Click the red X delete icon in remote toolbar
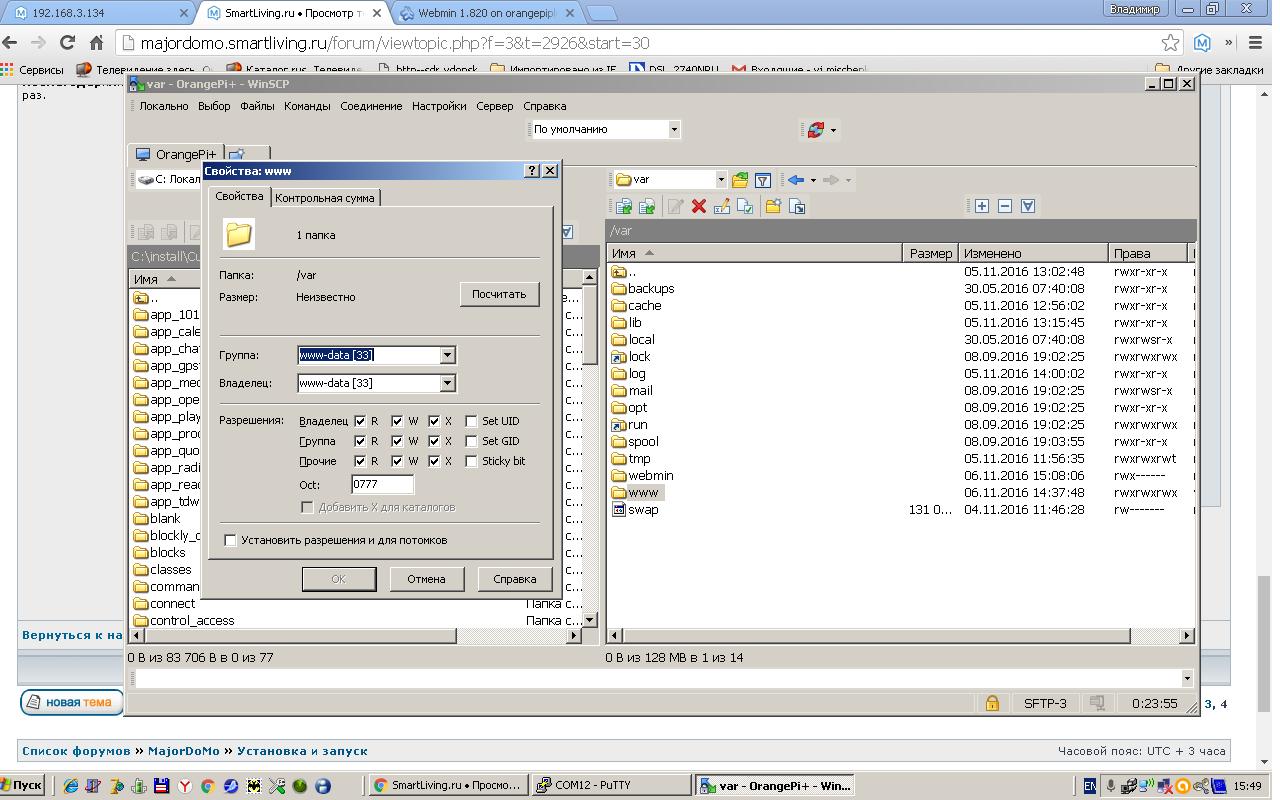The height and width of the screenshot is (800, 1280). [x=699, y=206]
